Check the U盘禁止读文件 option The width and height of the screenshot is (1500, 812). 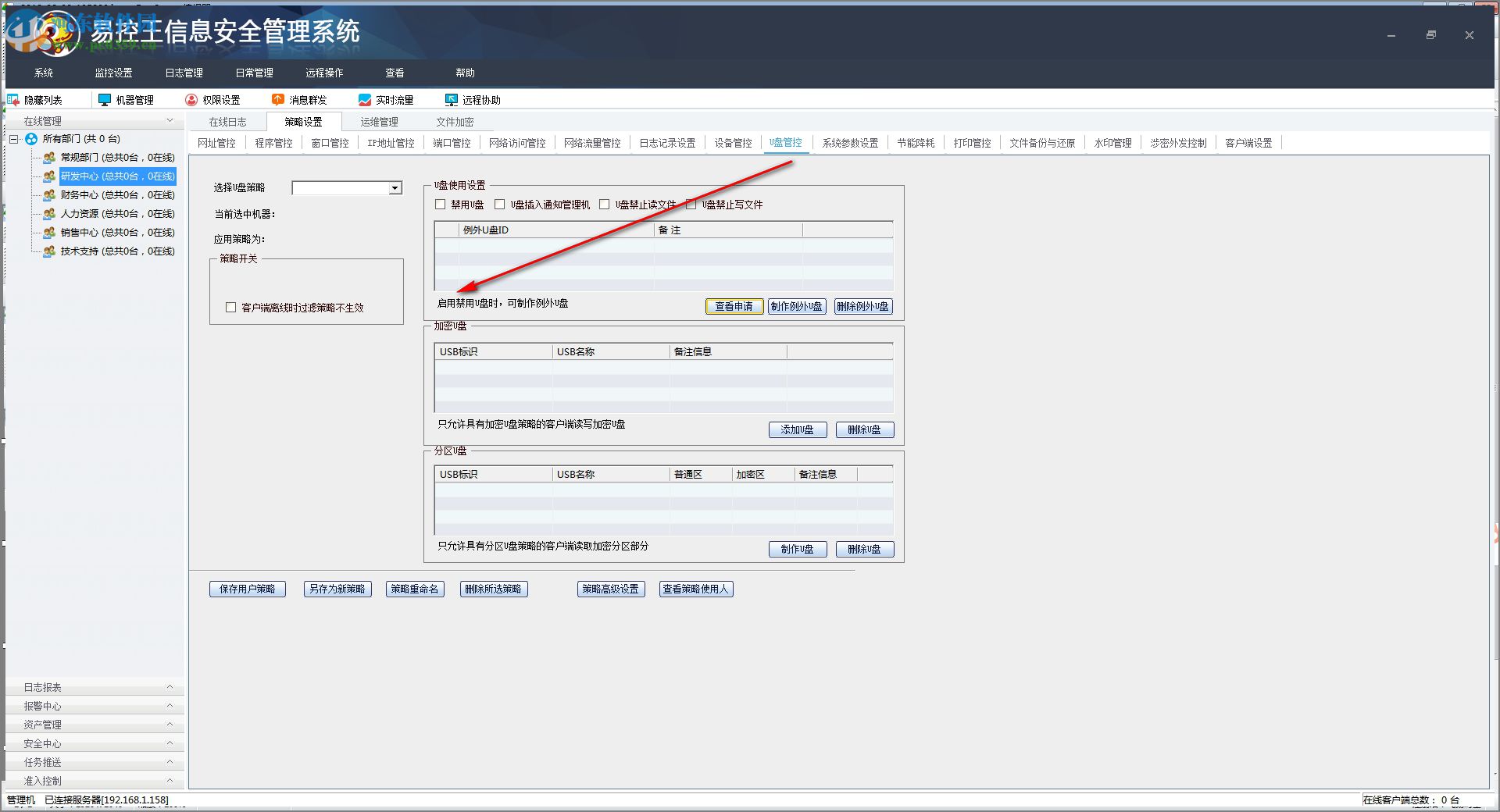tap(604, 205)
